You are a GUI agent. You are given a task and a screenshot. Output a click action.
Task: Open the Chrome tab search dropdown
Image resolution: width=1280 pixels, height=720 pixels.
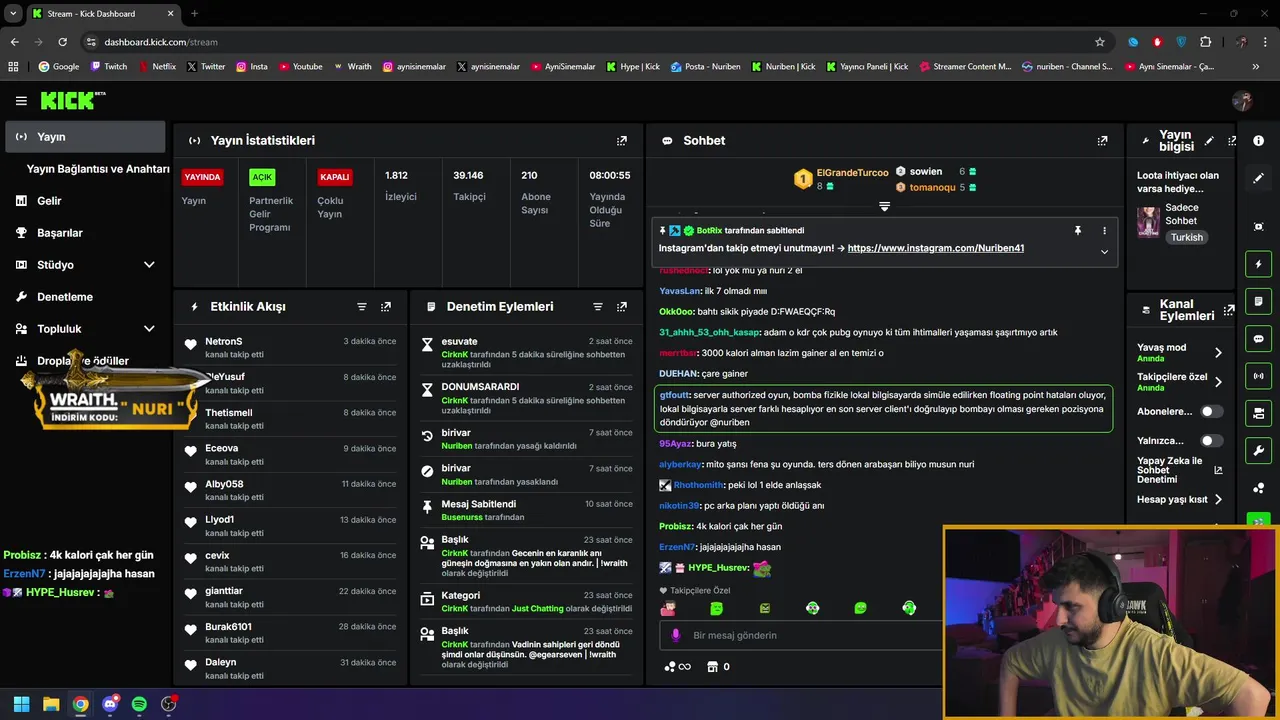coord(13,13)
